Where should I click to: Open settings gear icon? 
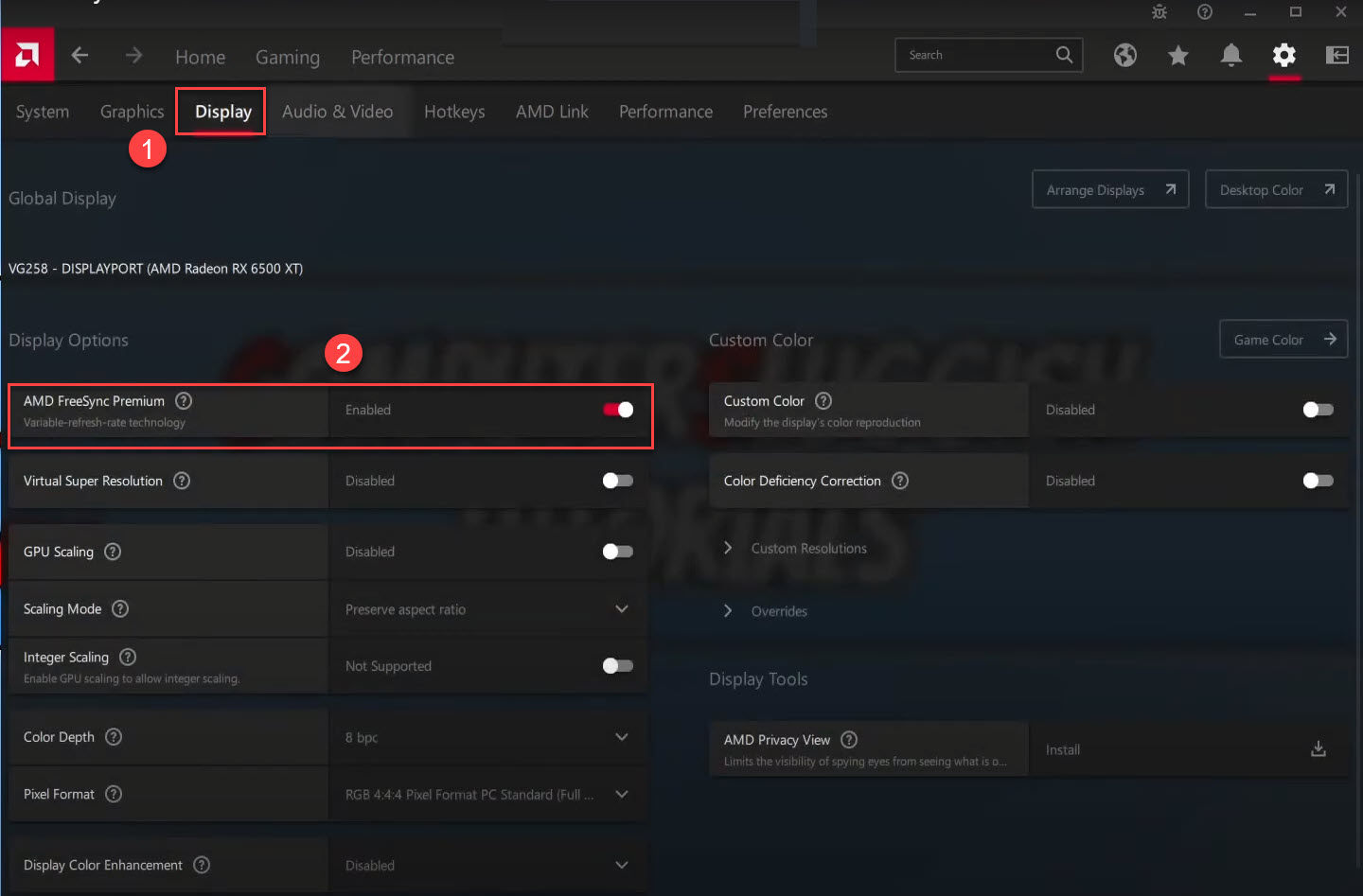tap(1283, 56)
